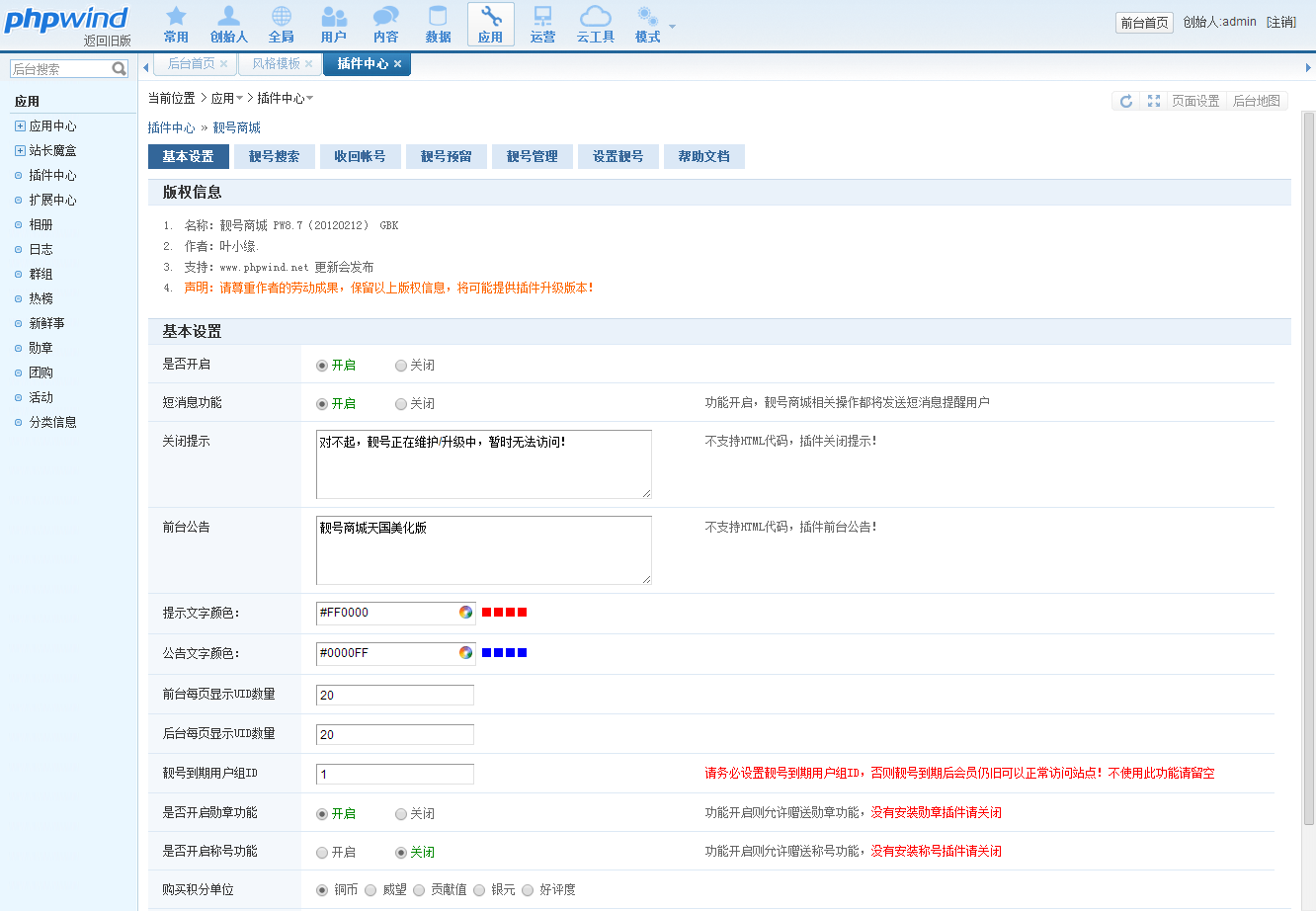
Task: Open the 云工具 cloud menu
Action: click(595, 25)
